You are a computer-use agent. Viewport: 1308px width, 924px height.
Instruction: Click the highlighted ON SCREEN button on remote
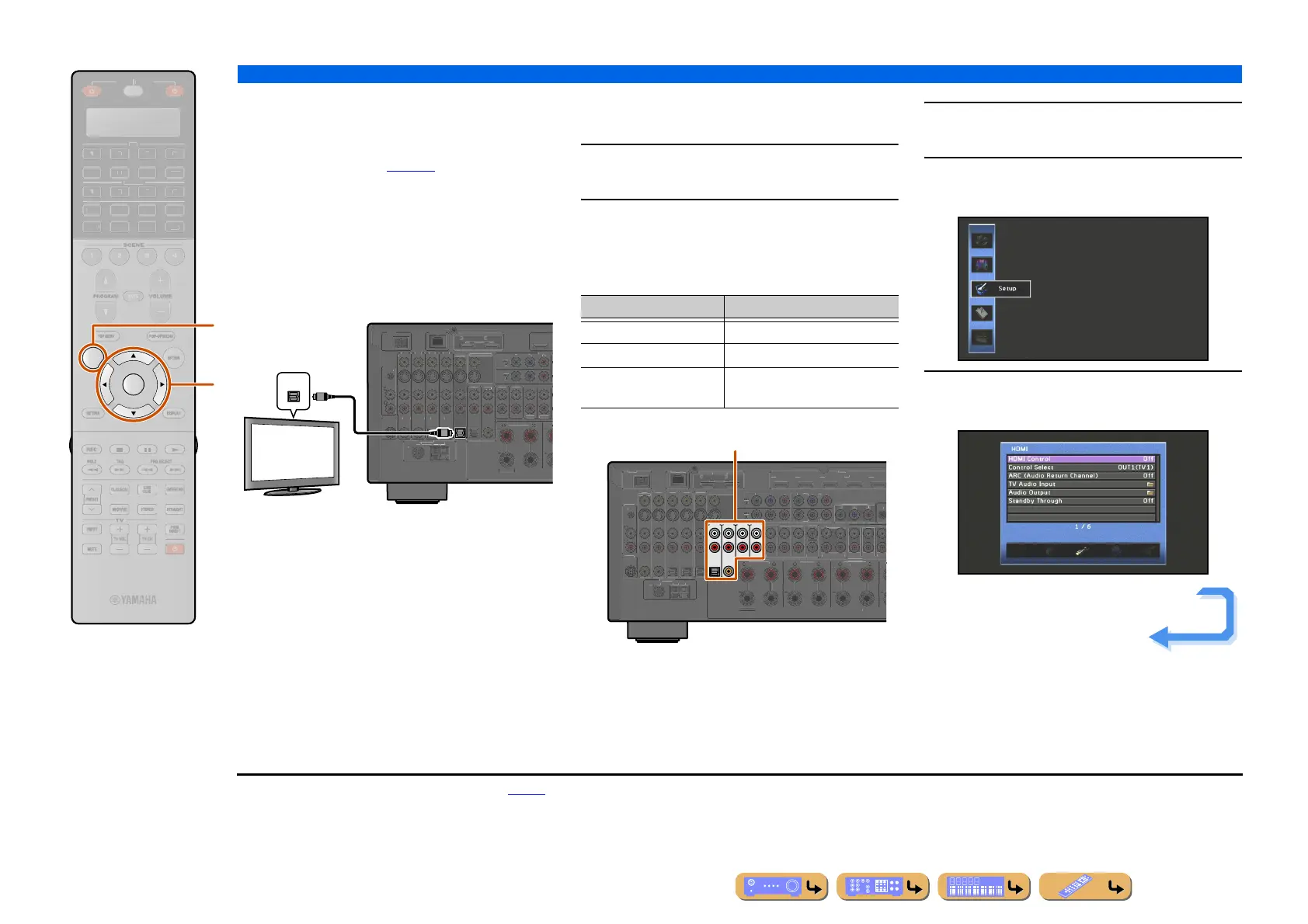coord(92,358)
